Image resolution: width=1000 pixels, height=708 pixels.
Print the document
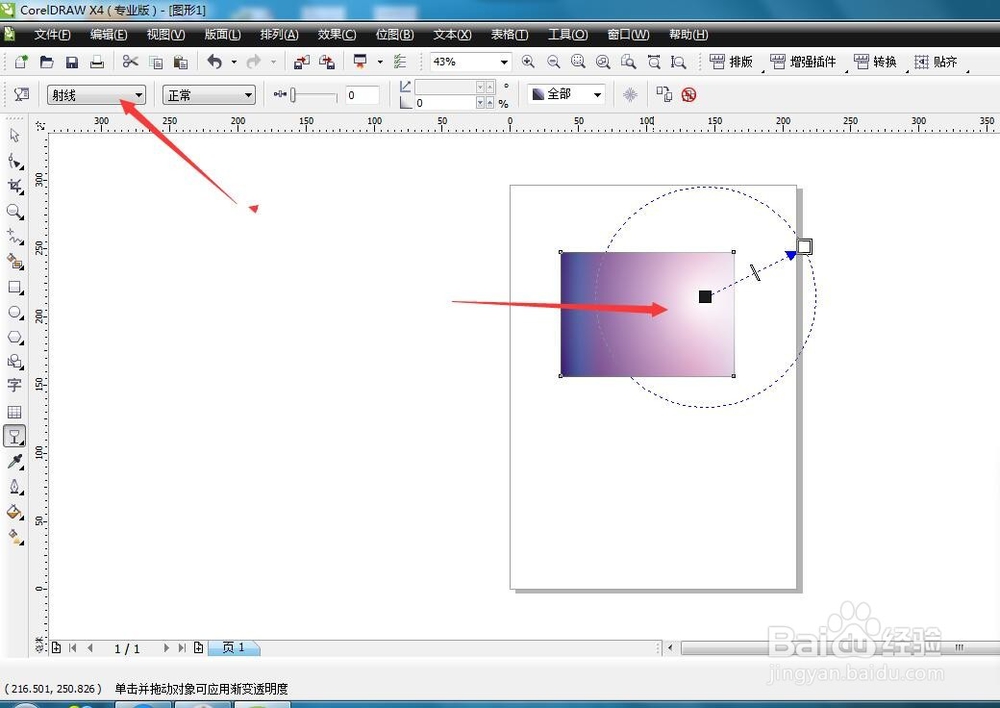click(97, 62)
